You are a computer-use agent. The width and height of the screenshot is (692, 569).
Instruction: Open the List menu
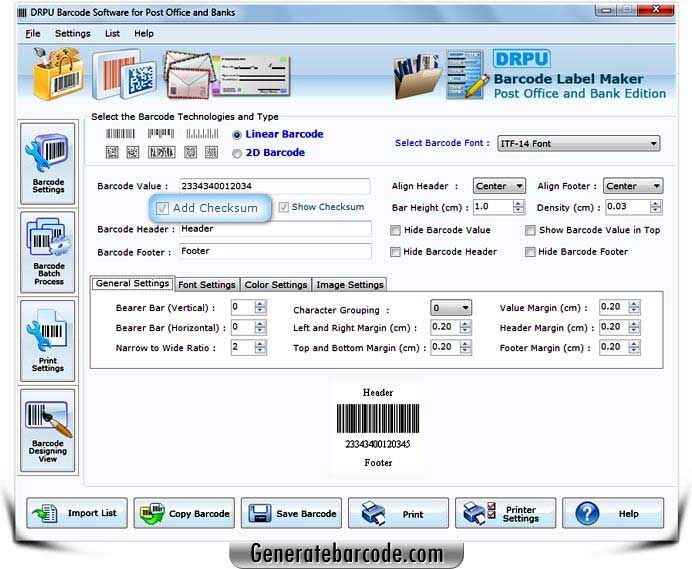click(x=112, y=34)
